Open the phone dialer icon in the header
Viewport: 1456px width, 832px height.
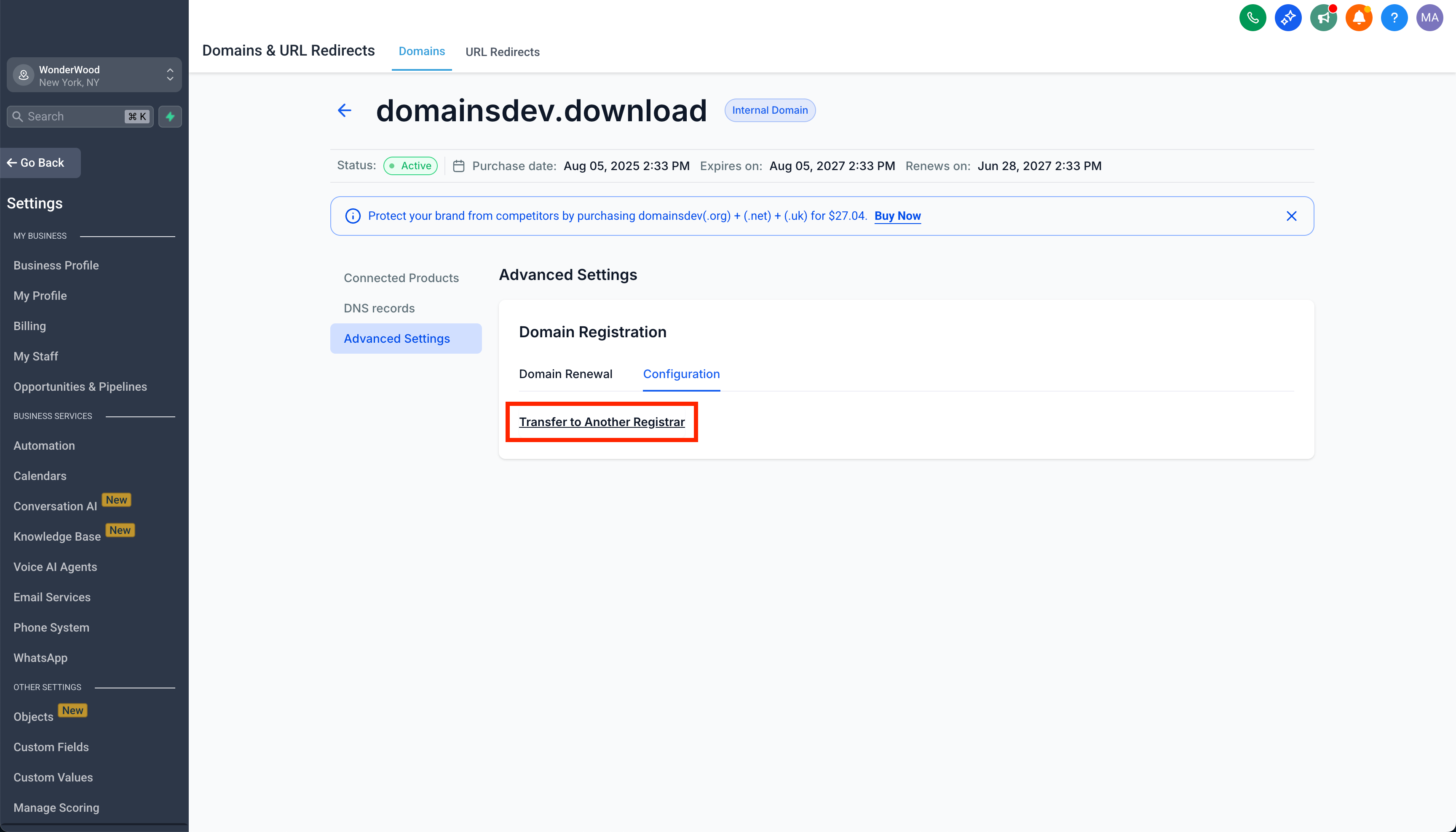click(x=1253, y=17)
